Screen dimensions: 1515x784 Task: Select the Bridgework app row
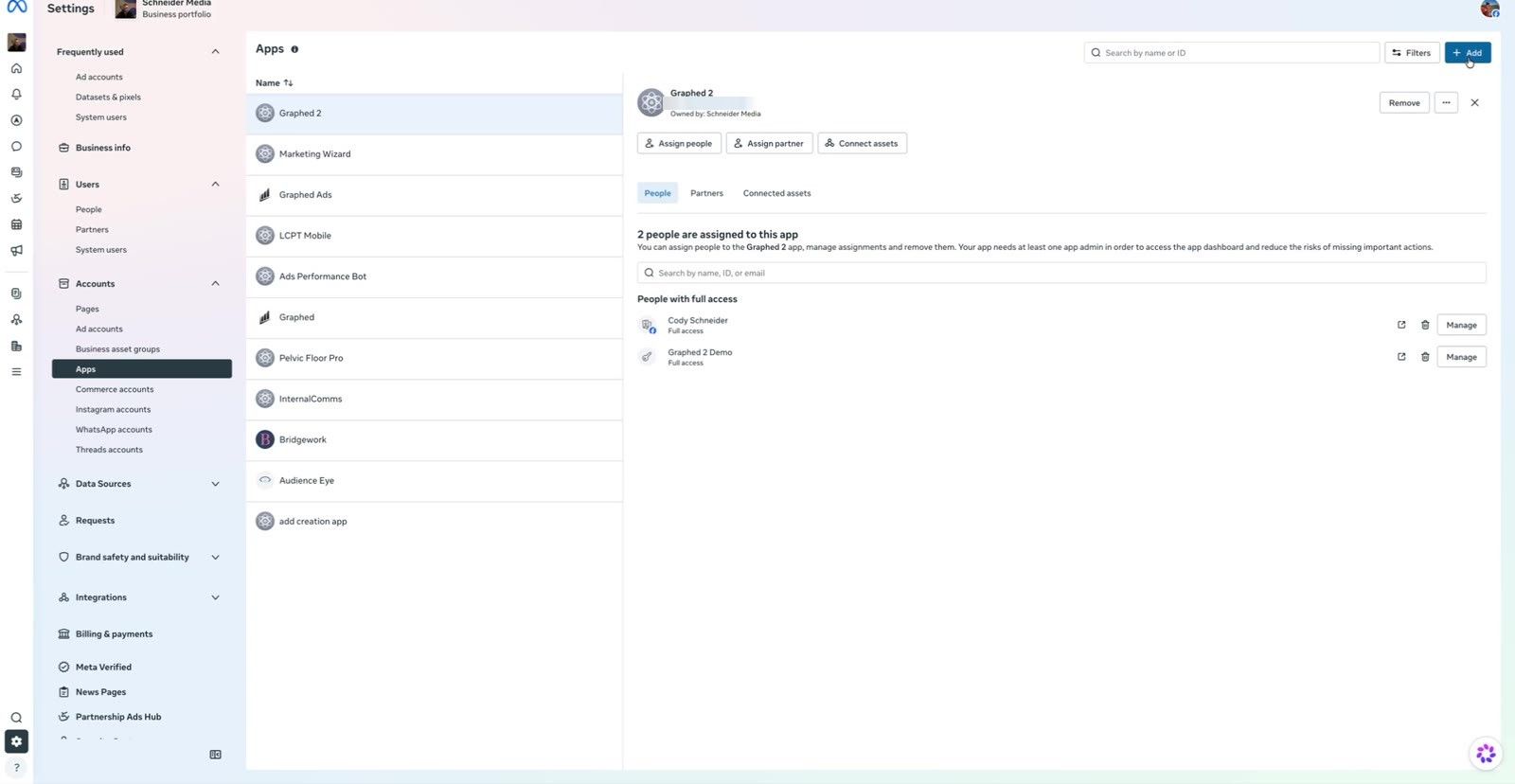click(x=435, y=440)
